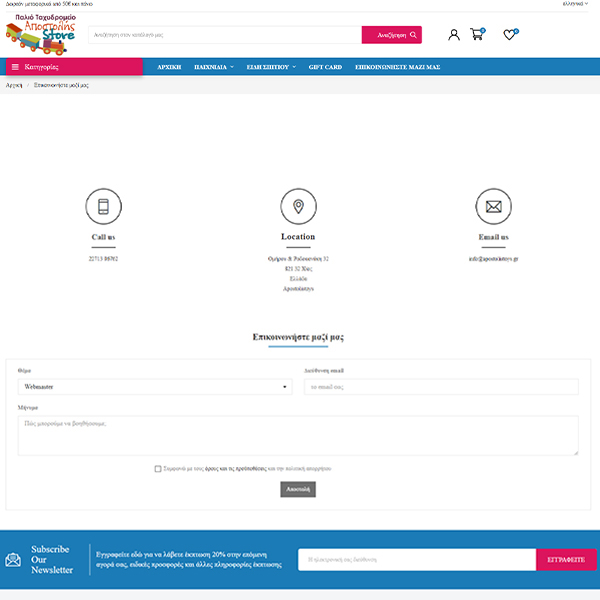Expand the ΕΙΔΗ ΣΠΙΤΙΟΥ menu
Image resolution: width=600 pixels, height=600 pixels.
(x=271, y=67)
